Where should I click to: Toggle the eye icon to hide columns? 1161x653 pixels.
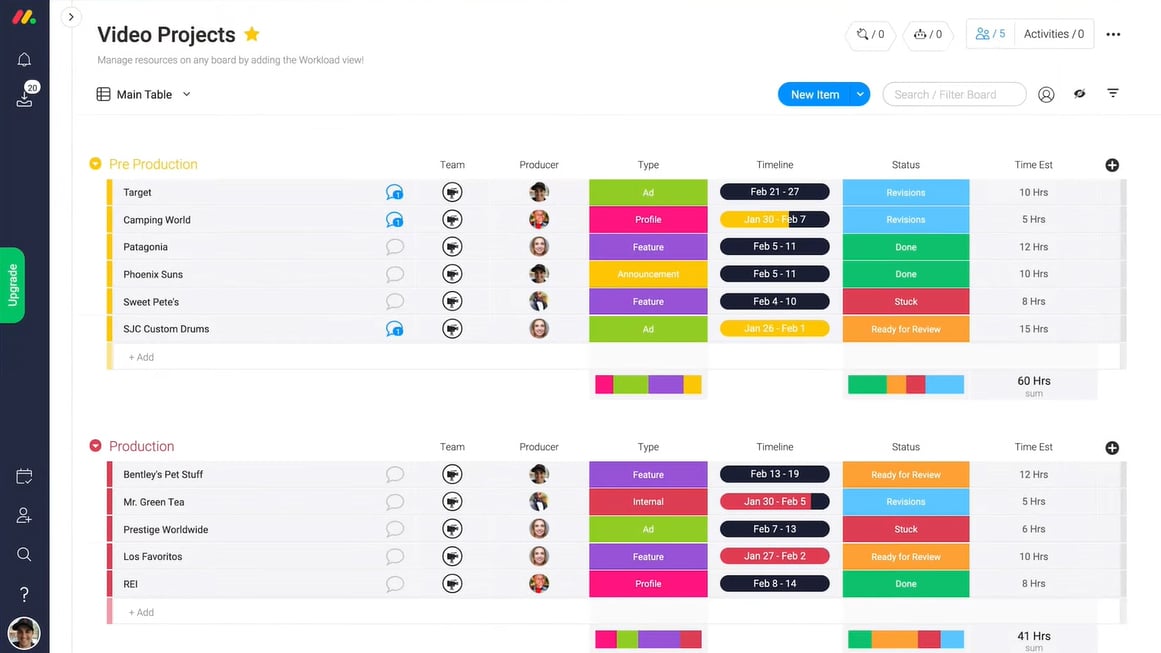tap(1079, 94)
